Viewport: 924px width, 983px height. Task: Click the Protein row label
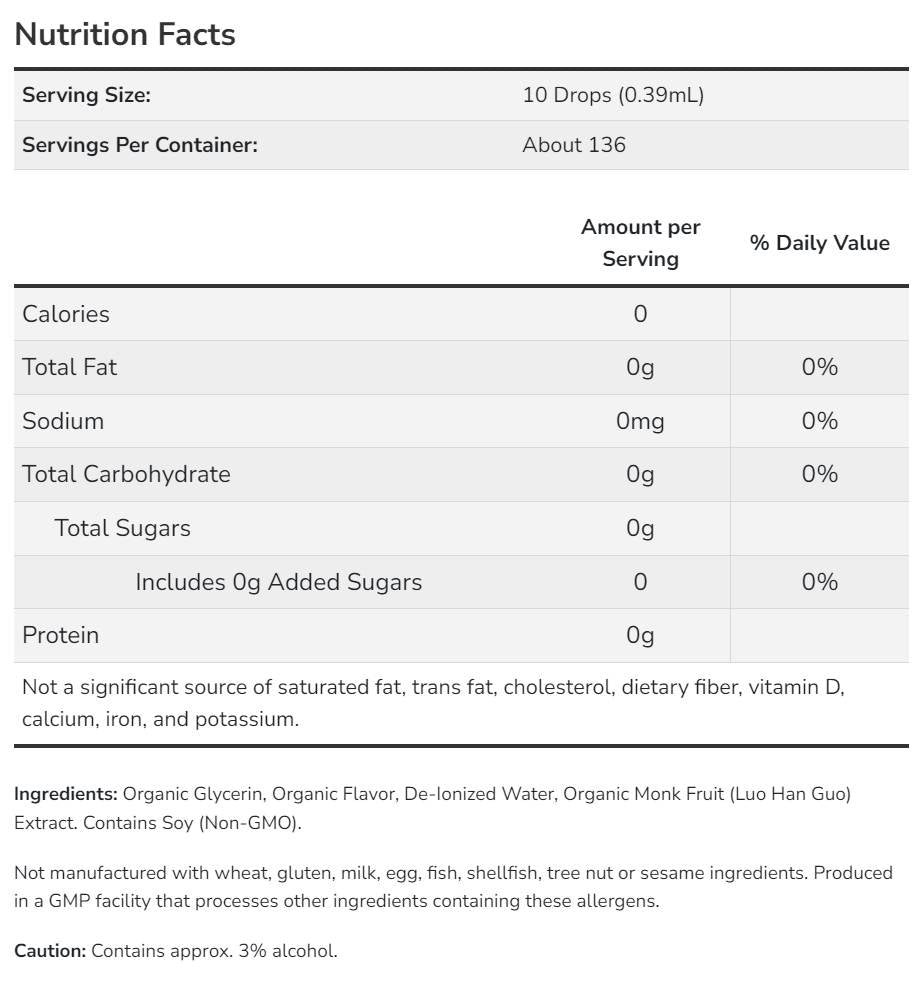[60, 635]
